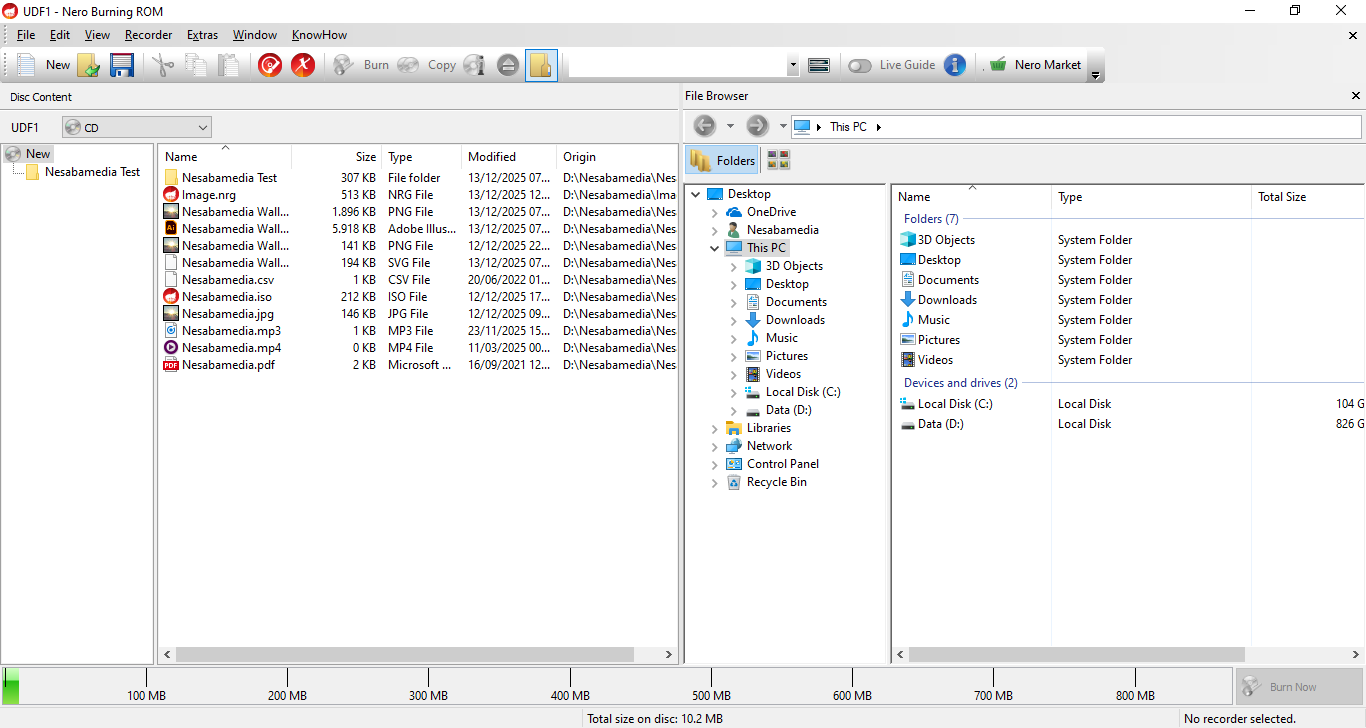The width and height of the screenshot is (1366, 728).
Task: Expand the Local Disk (C:) tree node
Action: pos(734,393)
